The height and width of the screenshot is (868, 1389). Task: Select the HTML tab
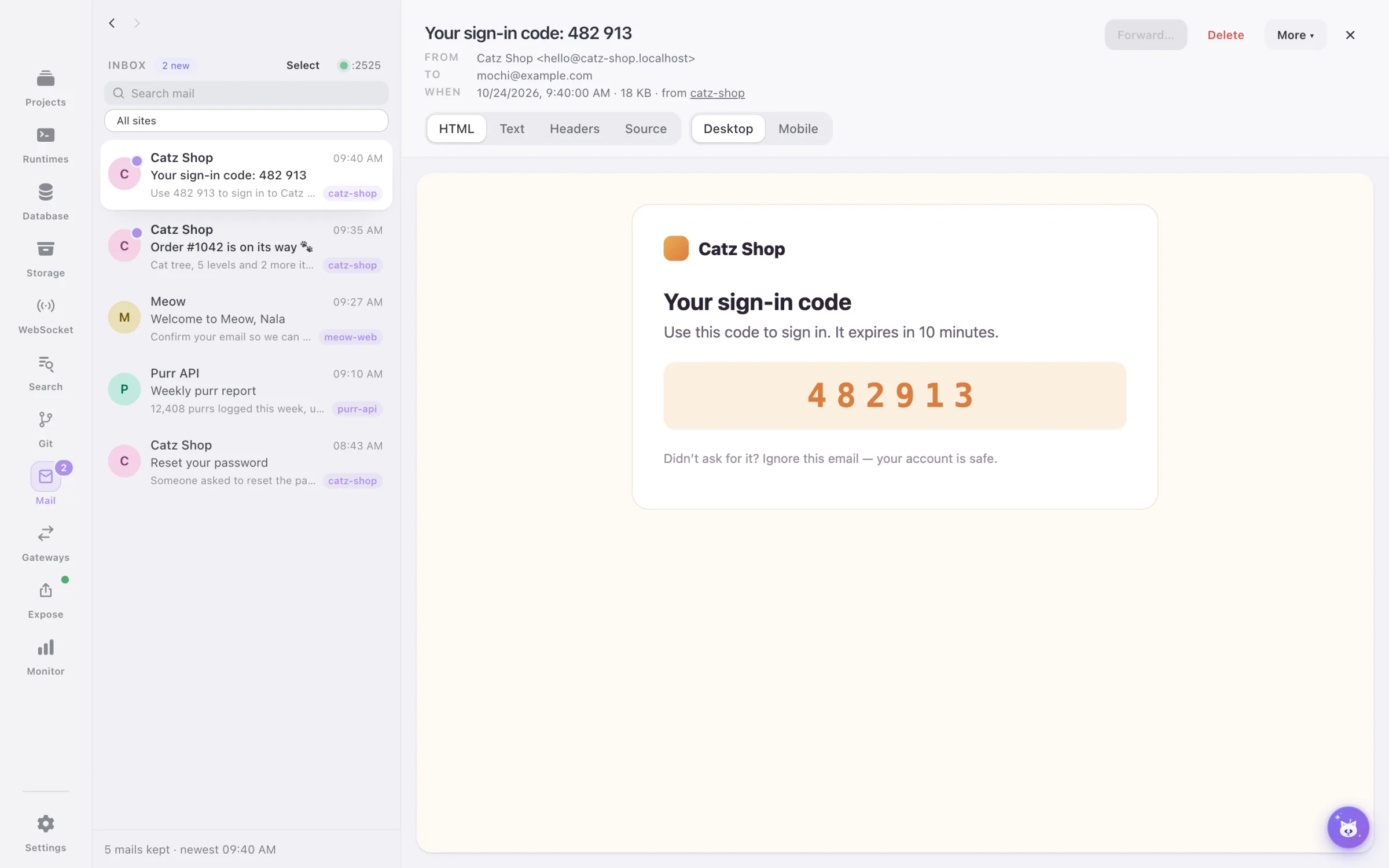(x=456, y=128)
